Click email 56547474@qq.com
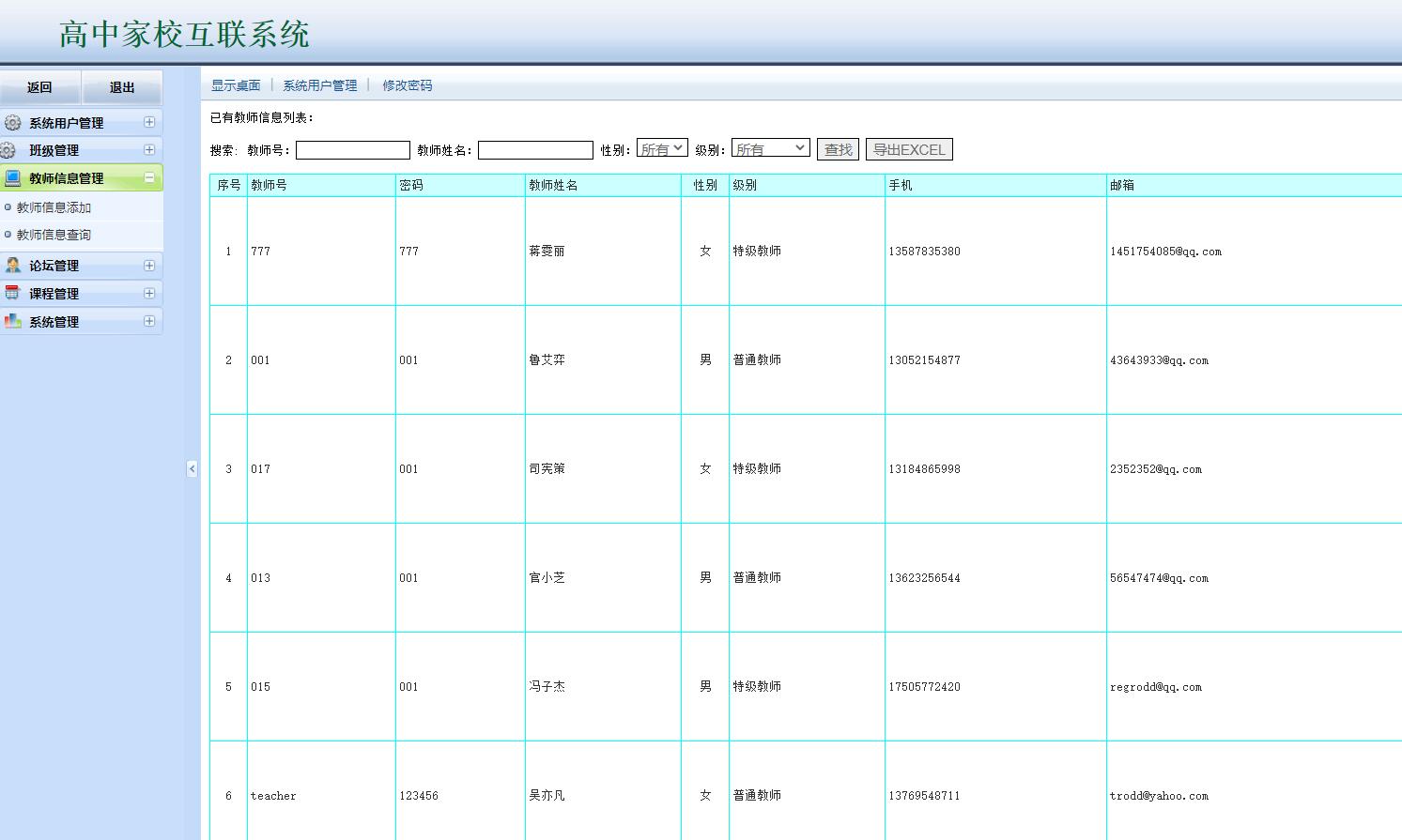1402x840 pixels. (x=1160, y=578)
